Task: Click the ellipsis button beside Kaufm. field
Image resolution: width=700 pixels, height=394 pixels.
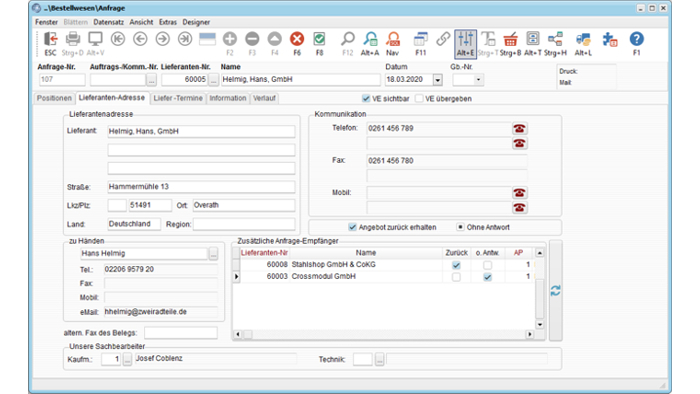Action: pyautogui.click(x=127, y=359)
